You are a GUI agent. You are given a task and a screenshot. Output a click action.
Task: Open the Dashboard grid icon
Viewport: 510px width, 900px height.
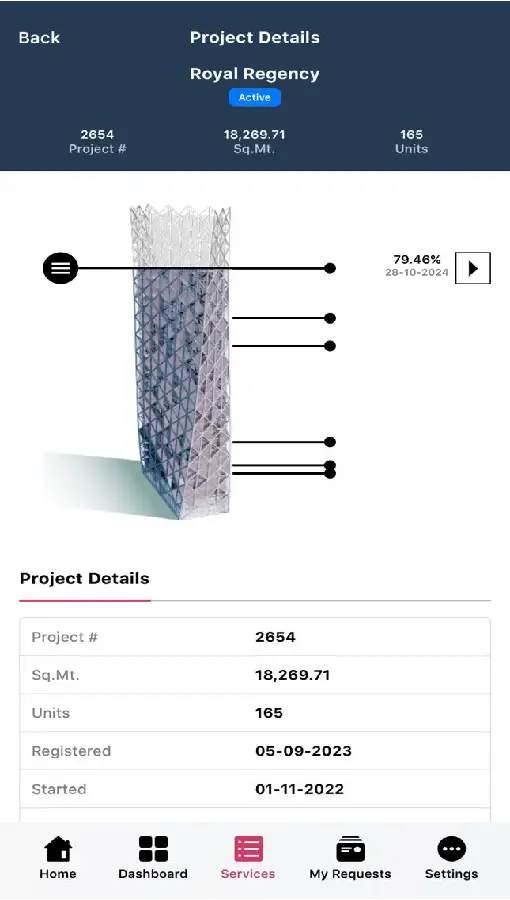pos(153,849)
